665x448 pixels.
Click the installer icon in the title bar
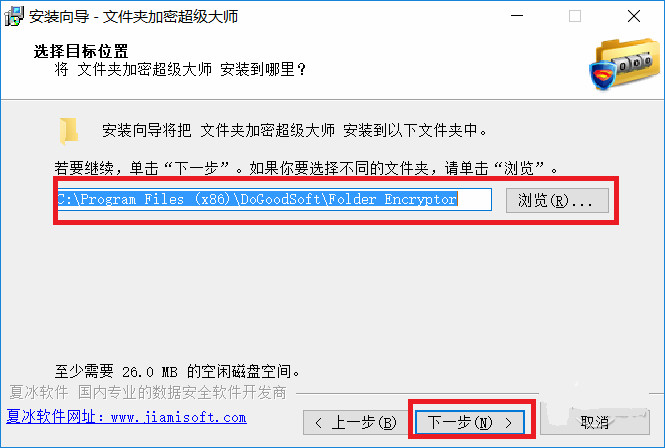click(x=14, y=16)
